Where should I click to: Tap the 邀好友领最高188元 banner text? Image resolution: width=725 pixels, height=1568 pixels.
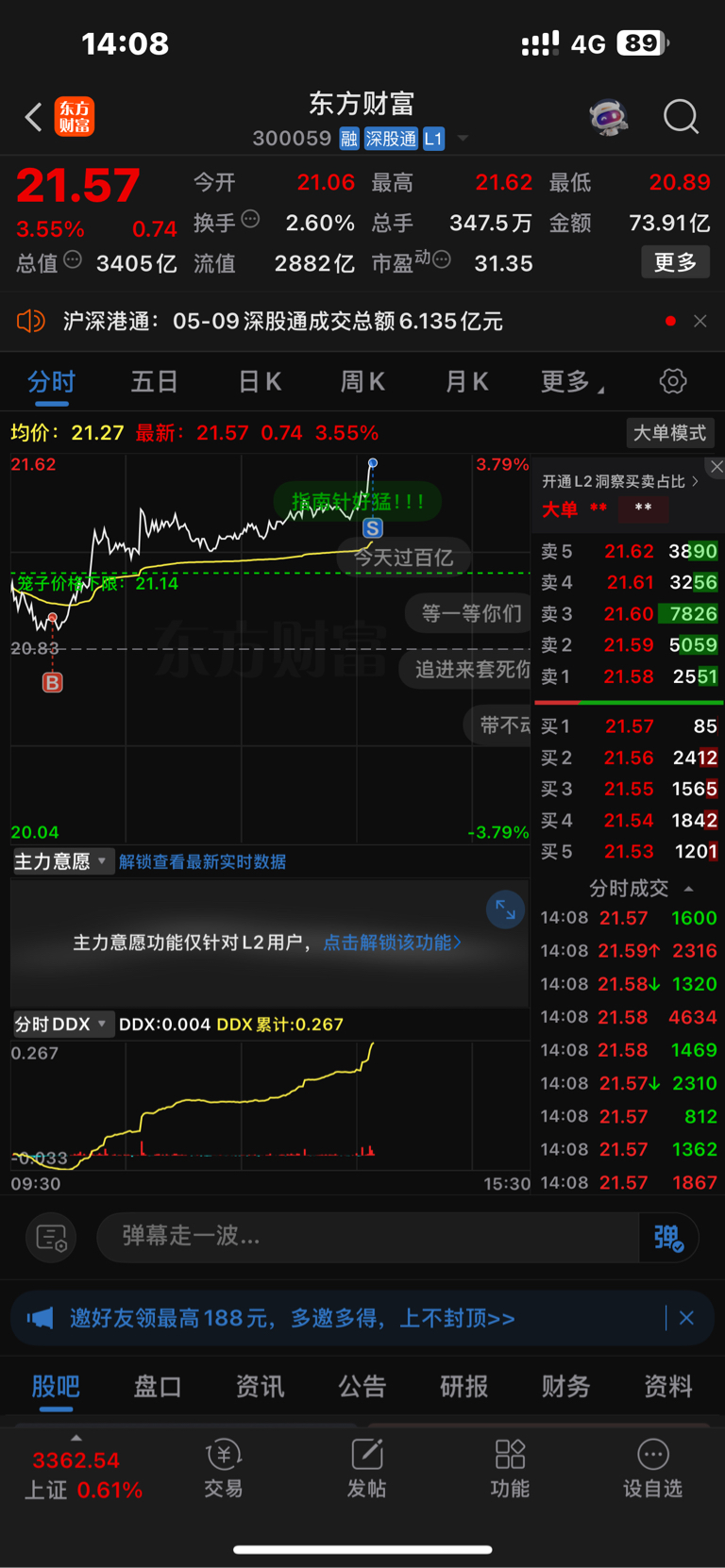[x=293, y=1318]
